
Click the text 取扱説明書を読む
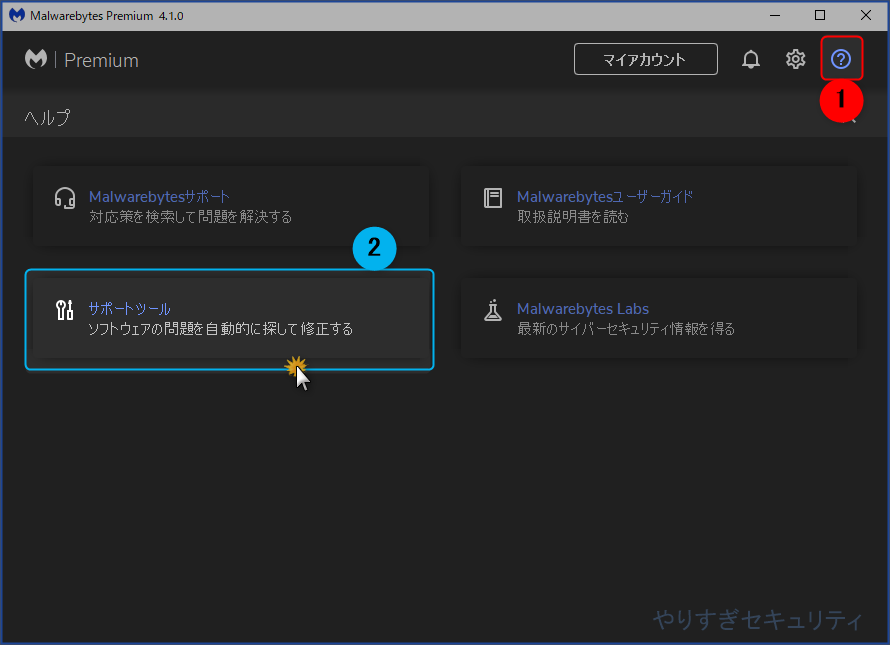[573, 216]
